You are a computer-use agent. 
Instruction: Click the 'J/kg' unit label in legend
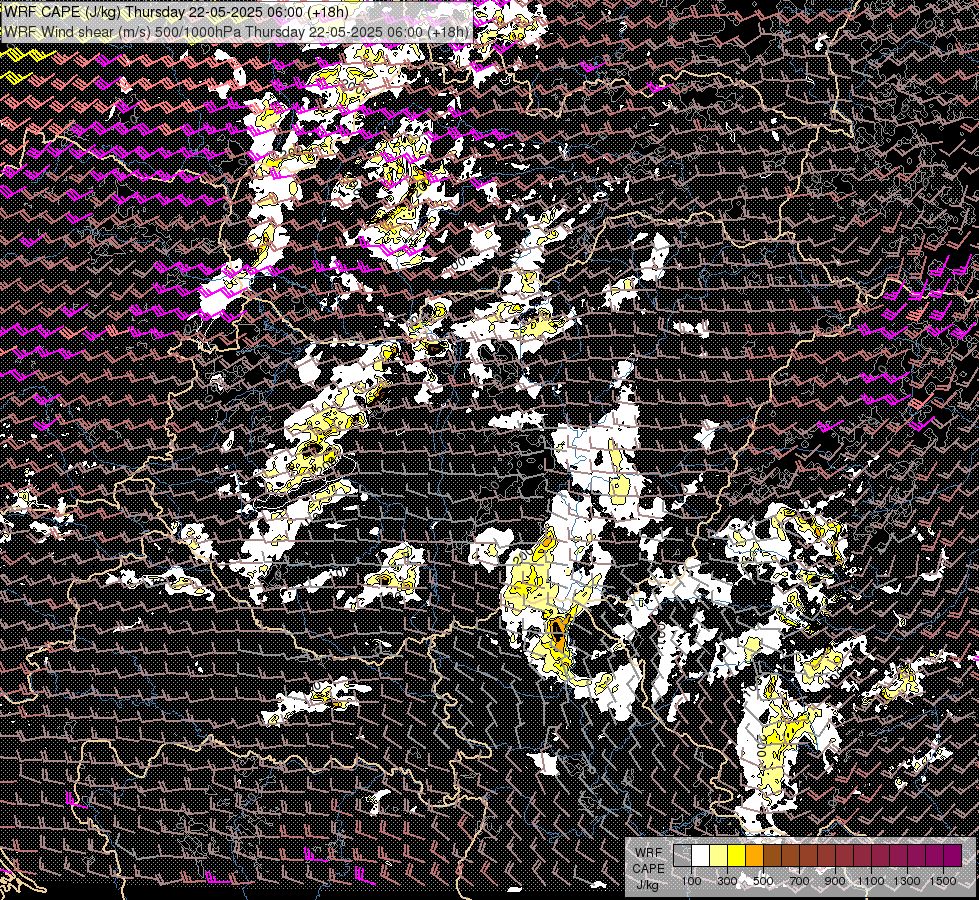(x=648, y=885)
